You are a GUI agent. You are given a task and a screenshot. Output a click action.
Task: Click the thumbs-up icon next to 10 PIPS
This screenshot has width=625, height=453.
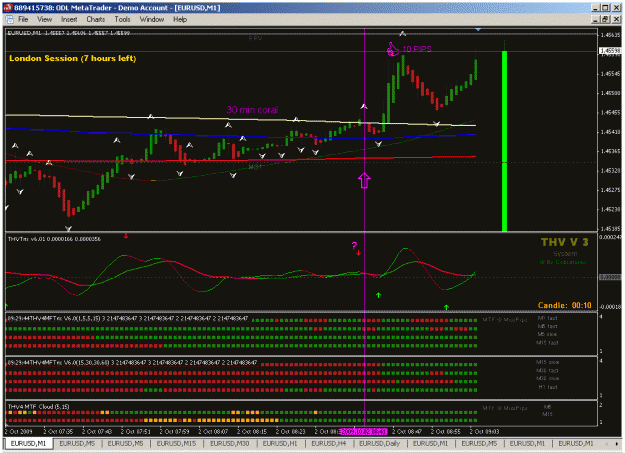pyautogui.click(x=393, y=49)
